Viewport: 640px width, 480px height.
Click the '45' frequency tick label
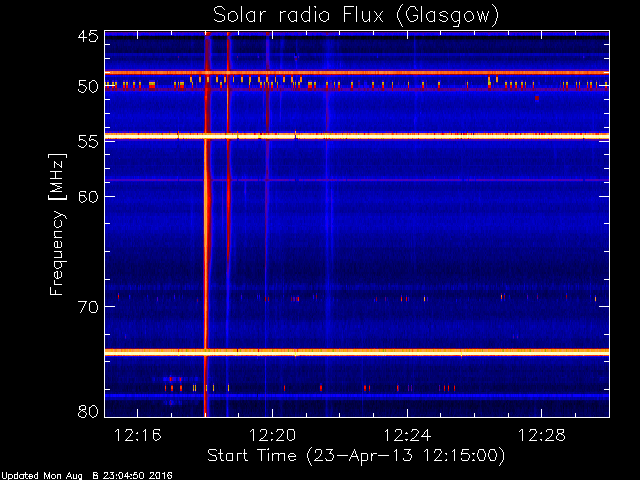point(88,36)
